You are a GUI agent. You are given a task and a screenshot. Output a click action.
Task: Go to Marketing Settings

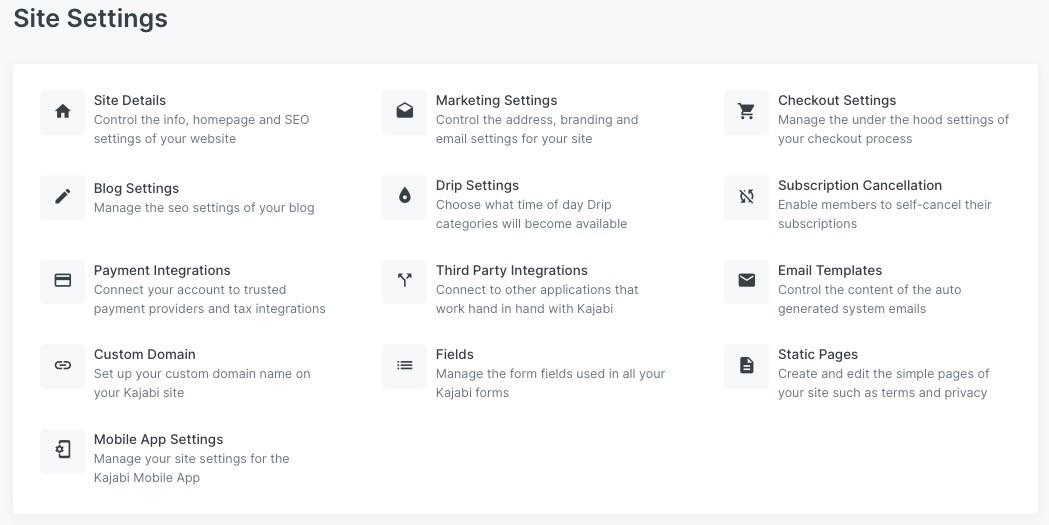click(496, 100)
